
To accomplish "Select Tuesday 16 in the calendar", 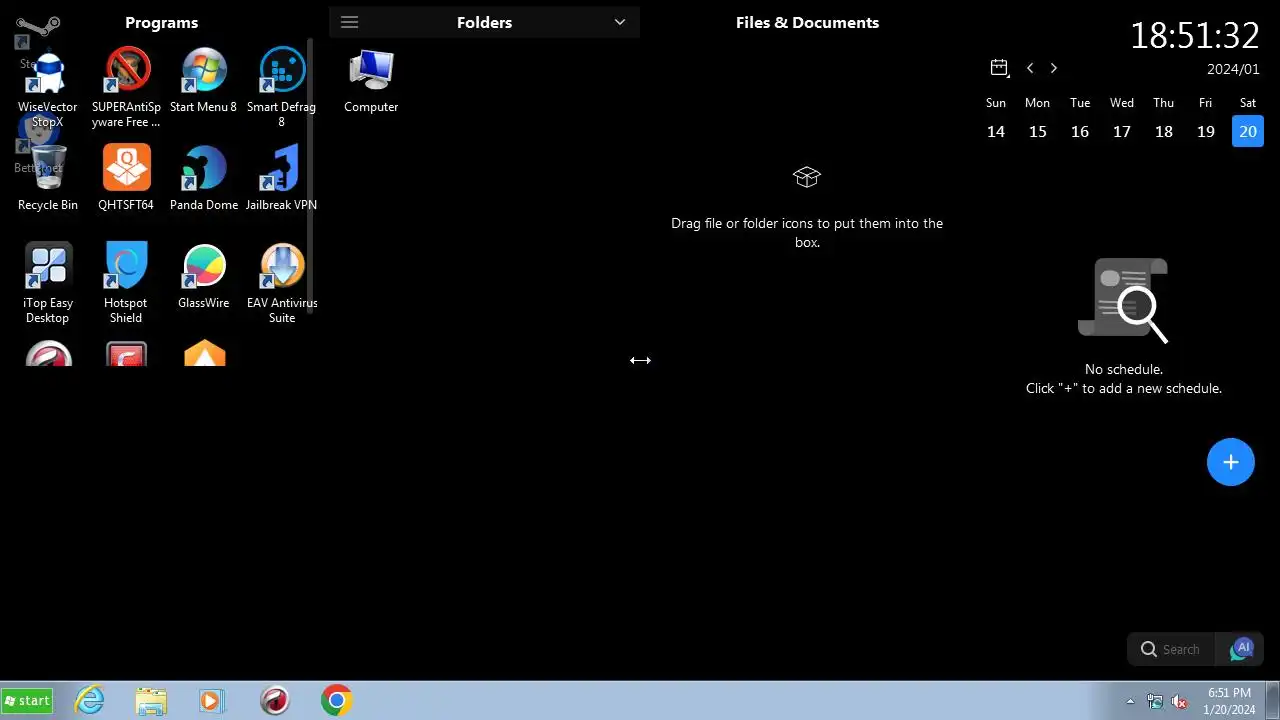I will click(1080, 131).
